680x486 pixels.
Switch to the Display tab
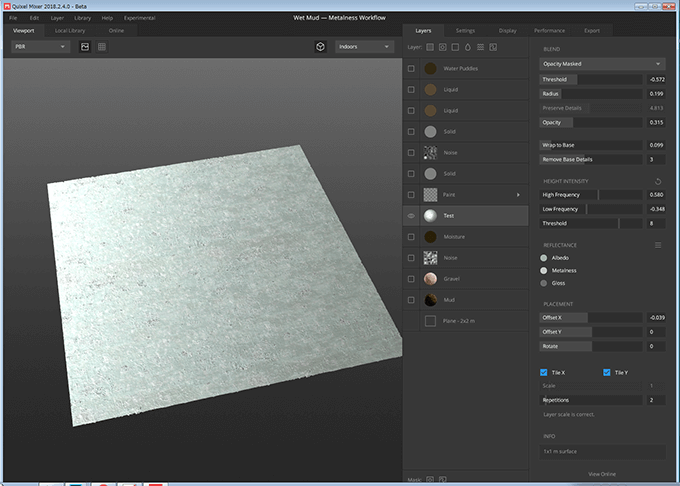pos(507,31)
